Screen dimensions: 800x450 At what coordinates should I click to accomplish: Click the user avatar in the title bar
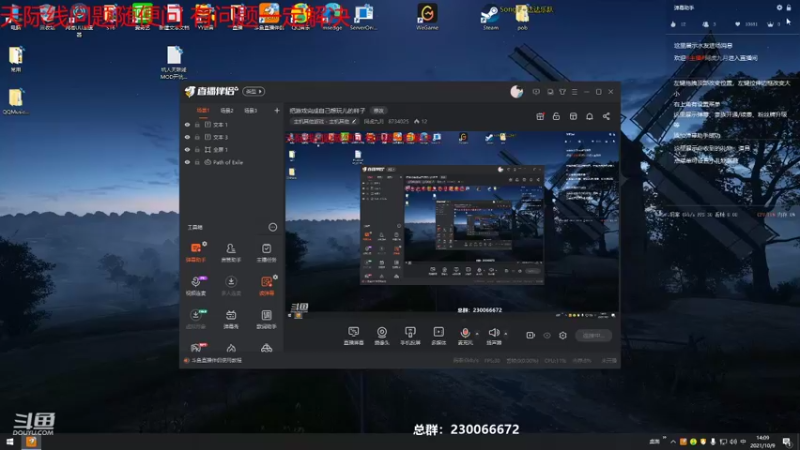[x=516, y=92]
